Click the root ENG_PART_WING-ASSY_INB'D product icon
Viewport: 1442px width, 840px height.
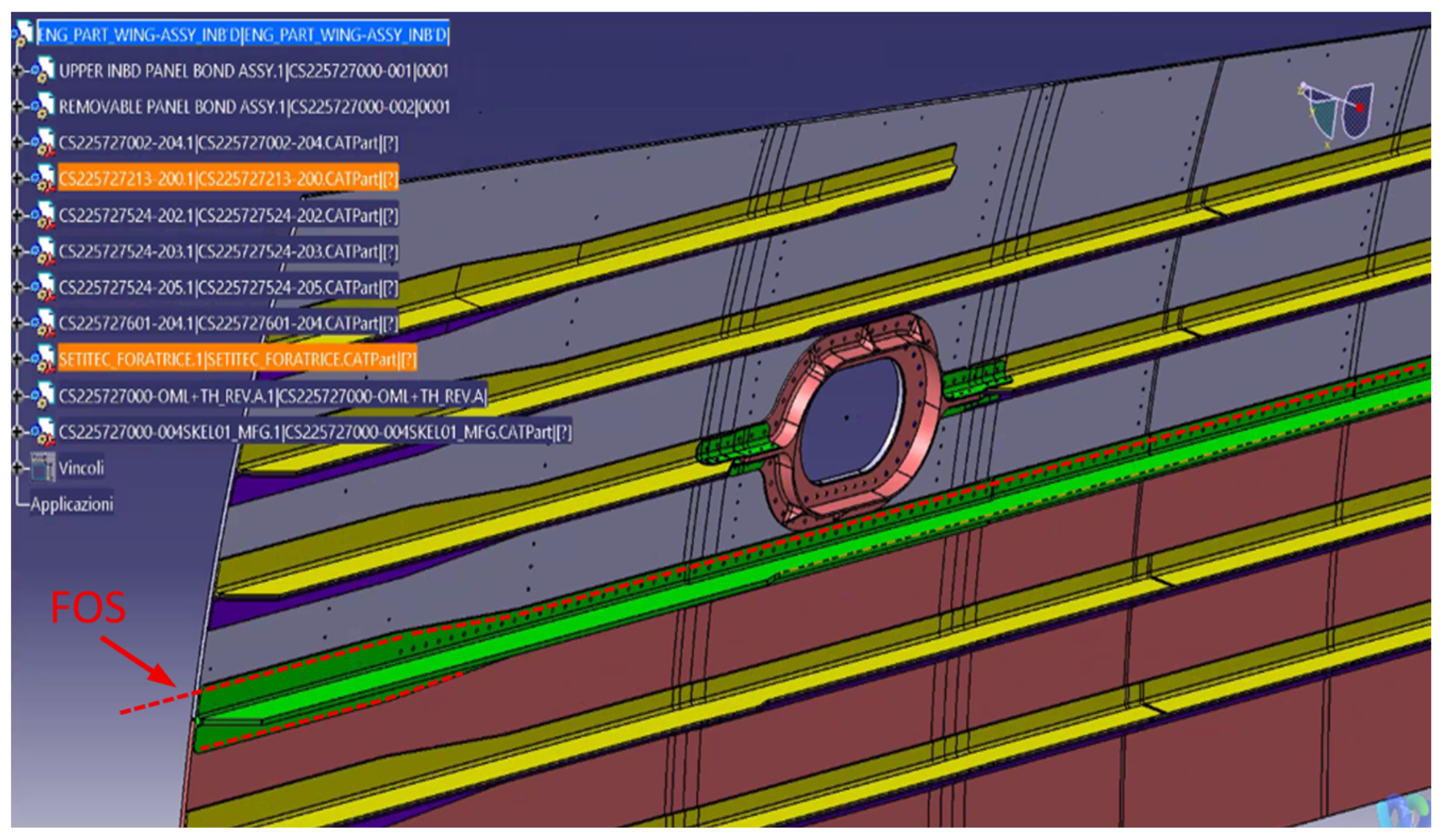pyautogui.click(x=24, y=33)
